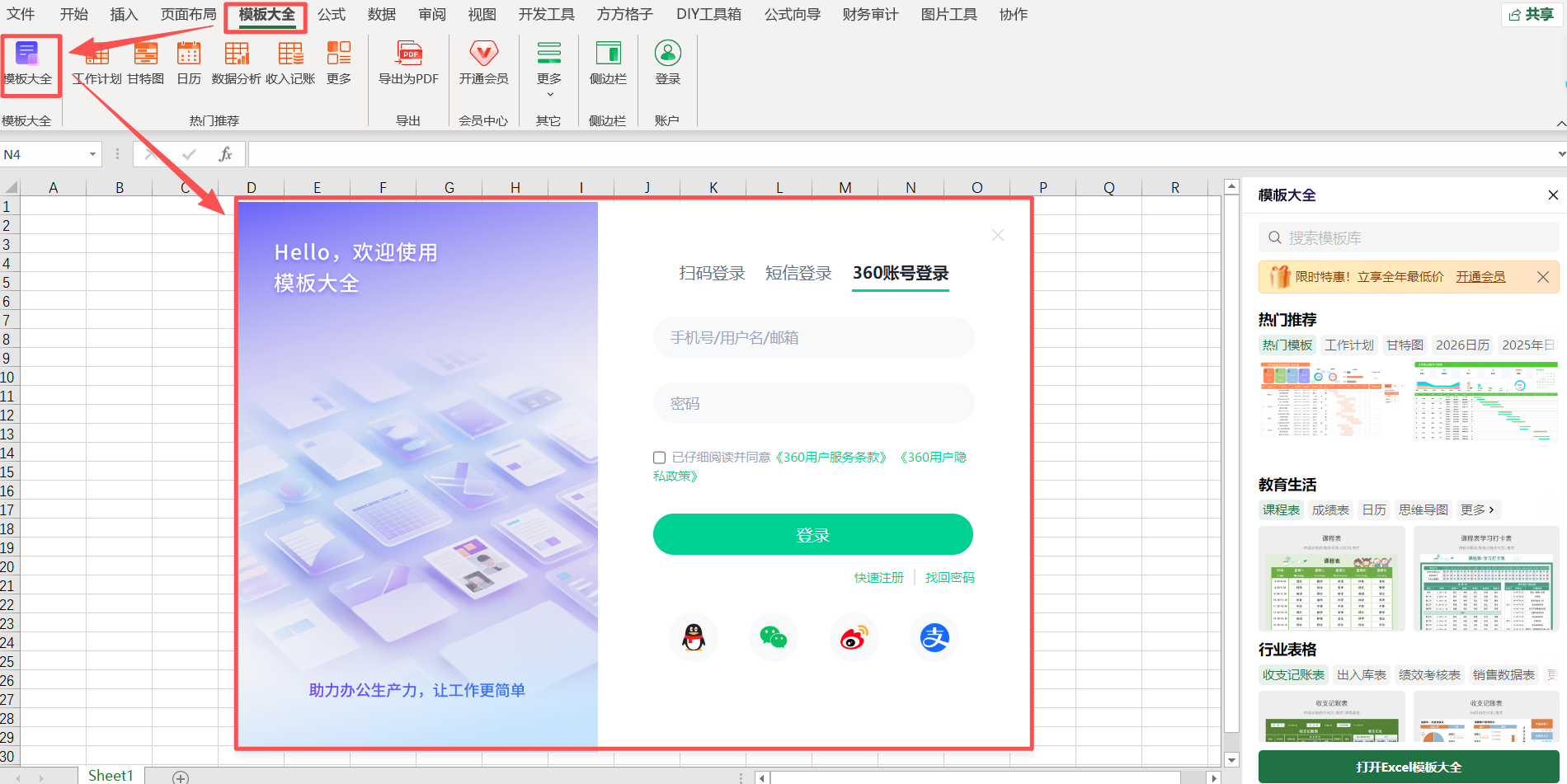Check the 360用户服务条款 agreement checkbox
This screenshot has height=784, width=1567.
[659, 457]
